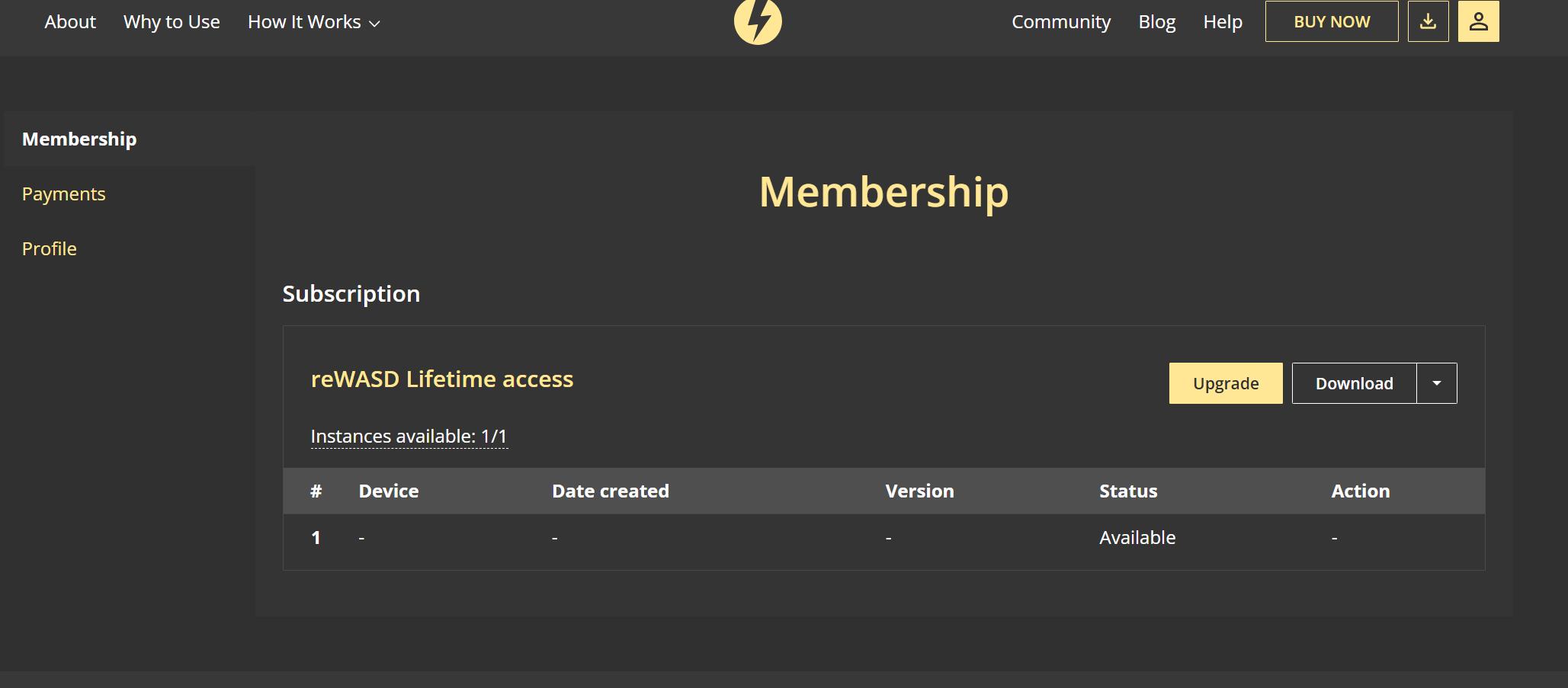This screenshot has height=688, width=1568.
Task: Click the Instances available 1/1 text
Action: 409,437
